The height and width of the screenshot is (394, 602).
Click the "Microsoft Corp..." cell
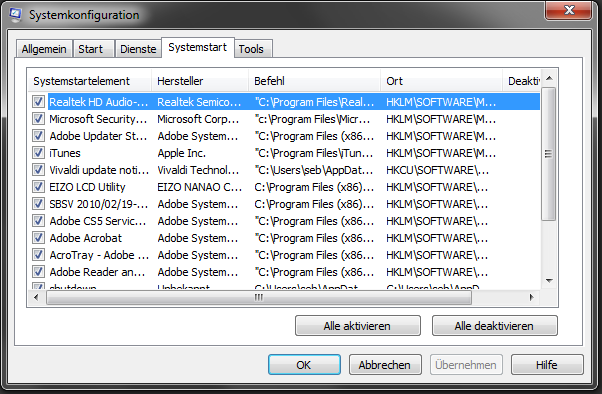[198, 119]
